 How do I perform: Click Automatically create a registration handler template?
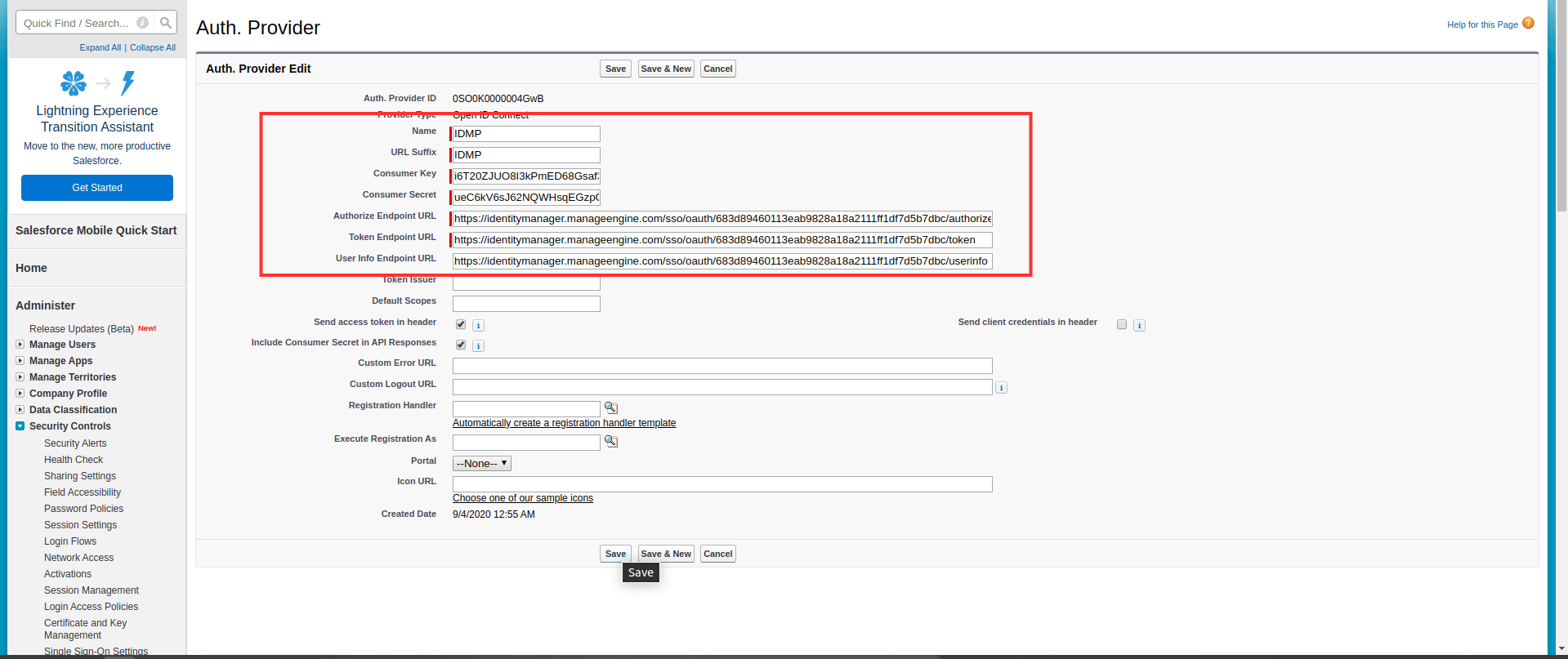click(565, 423)
